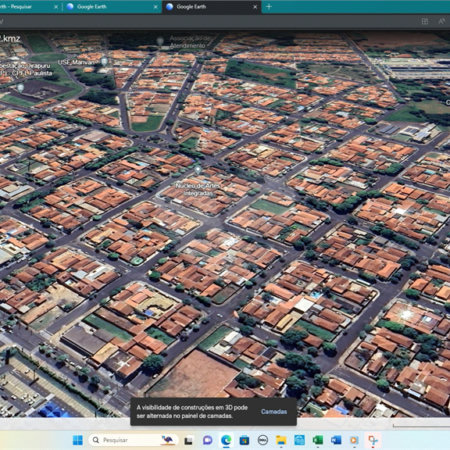This screenshot has height=450, width=450.
Task: Switch to Excel from the taskbar
Action: click(x=317, y=440)
